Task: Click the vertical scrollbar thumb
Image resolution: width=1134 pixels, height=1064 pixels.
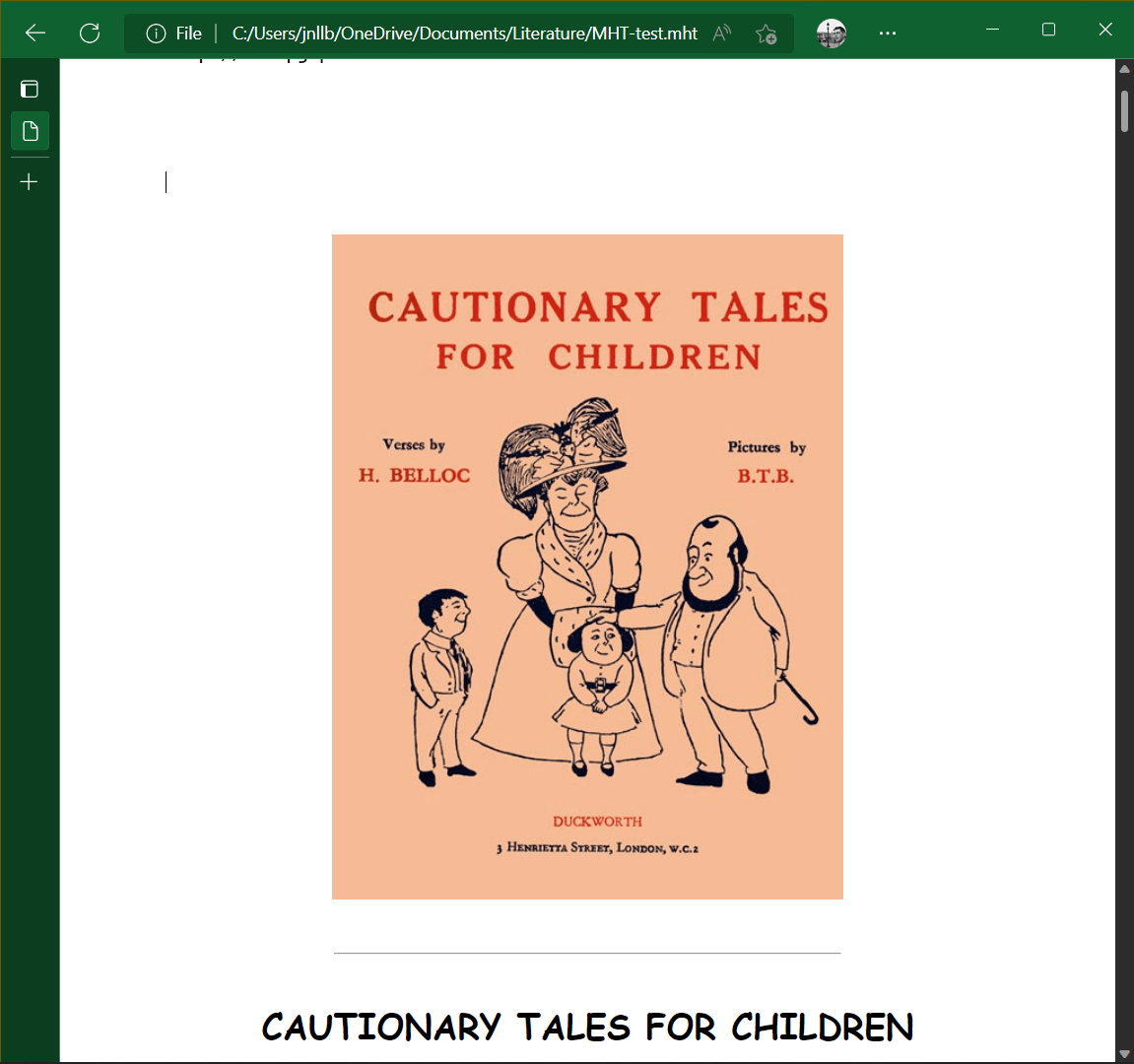Action: tap(1124, 110)
